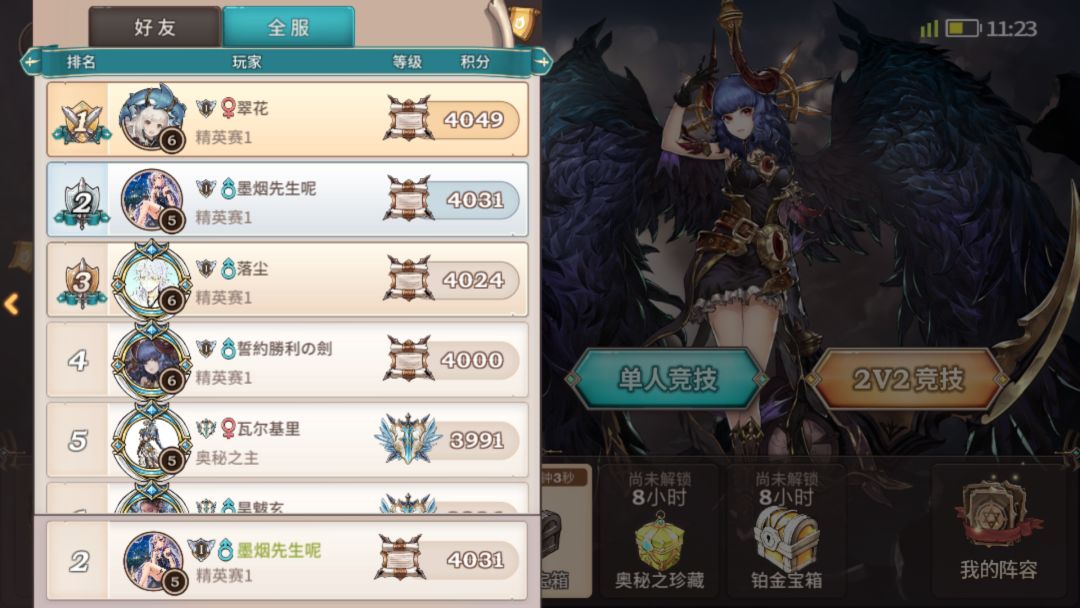Open player 翠花's avatar
The height and width of the screenshot is (608, 1080).
pyautogui.click(x=152, y=119)
